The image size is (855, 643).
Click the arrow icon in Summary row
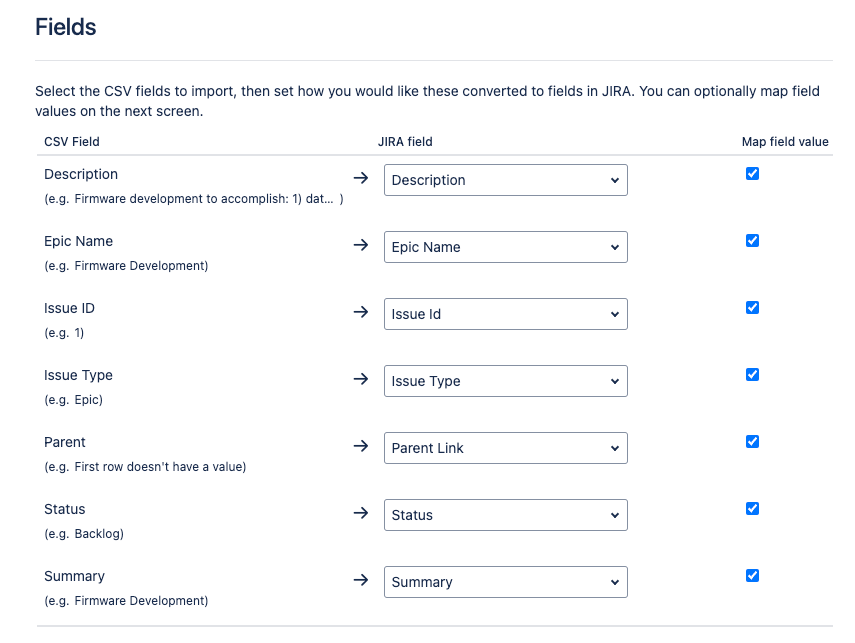[360, 580]
